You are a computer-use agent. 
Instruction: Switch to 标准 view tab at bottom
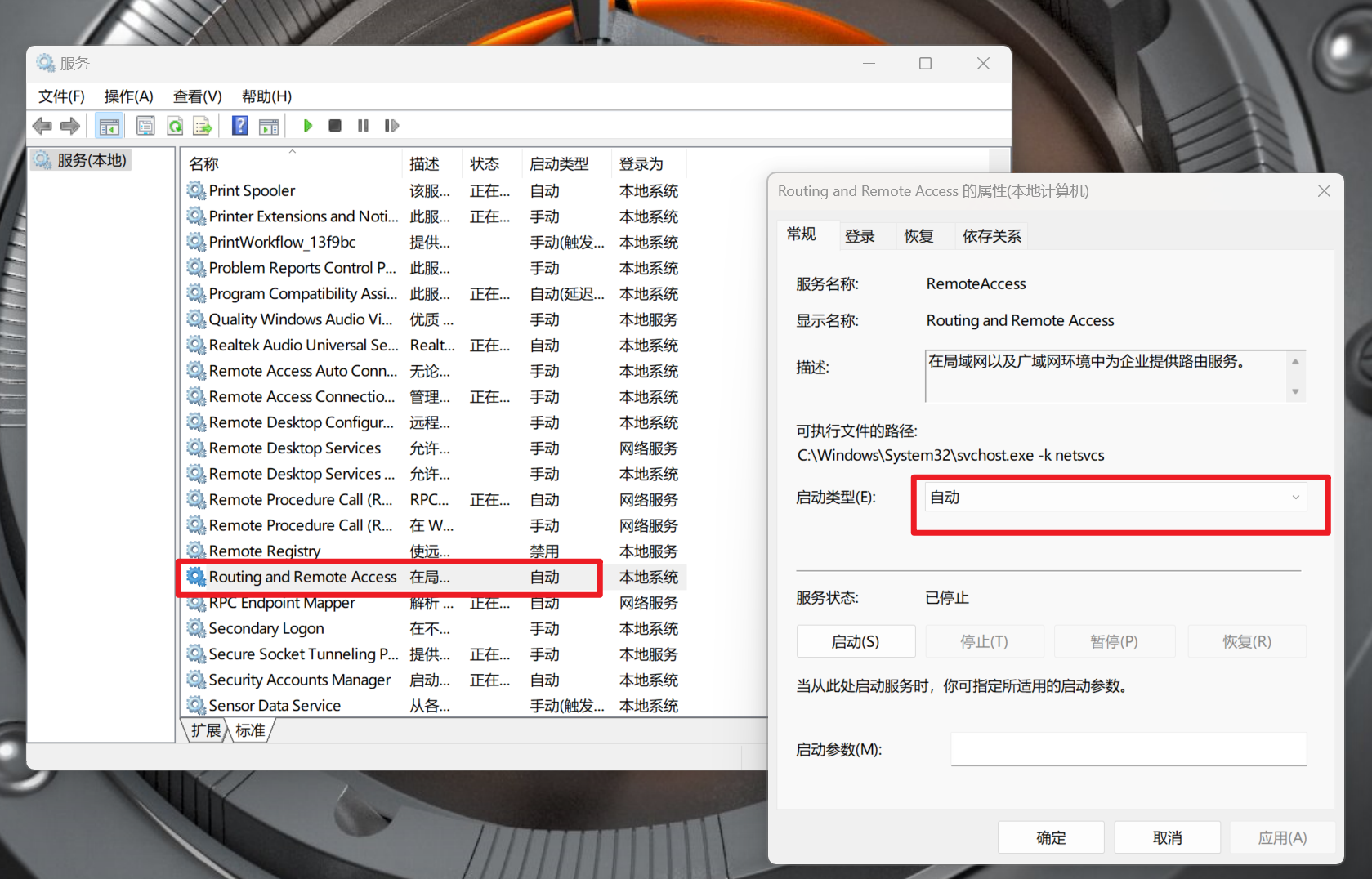tap(250, 730)
